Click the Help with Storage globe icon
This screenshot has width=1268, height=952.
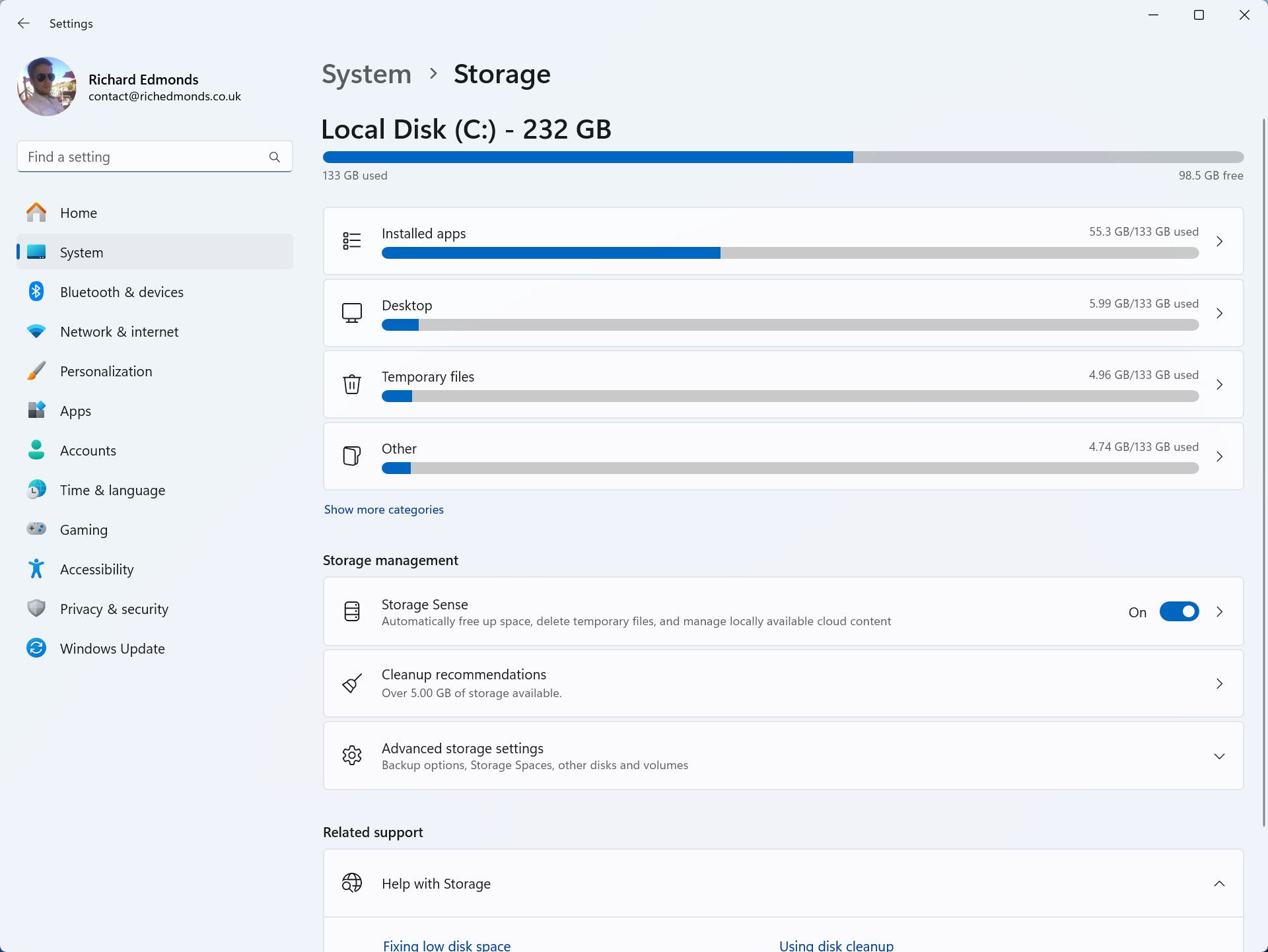[x=352, y=883]
